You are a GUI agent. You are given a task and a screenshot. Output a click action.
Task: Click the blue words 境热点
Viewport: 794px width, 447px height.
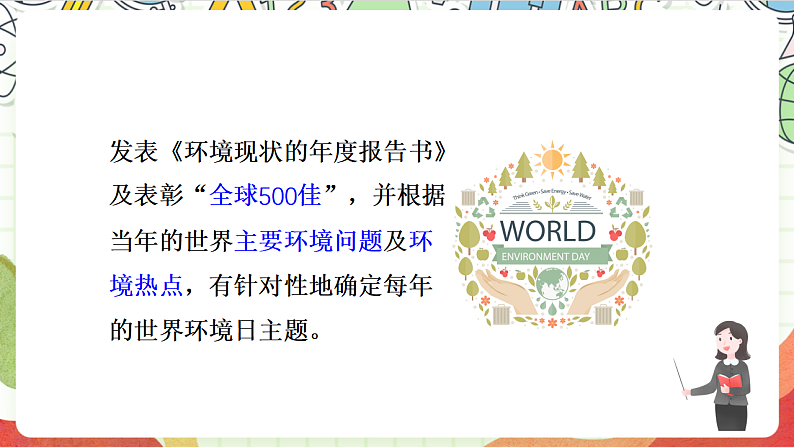146,286
